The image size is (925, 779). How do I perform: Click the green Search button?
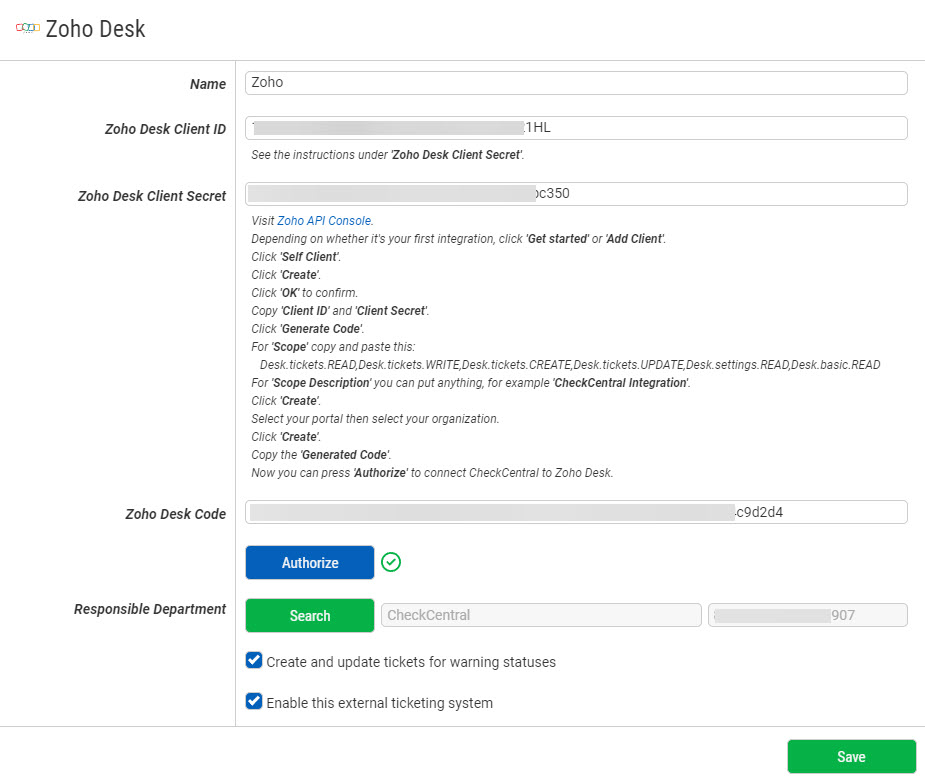coord(310,616)
